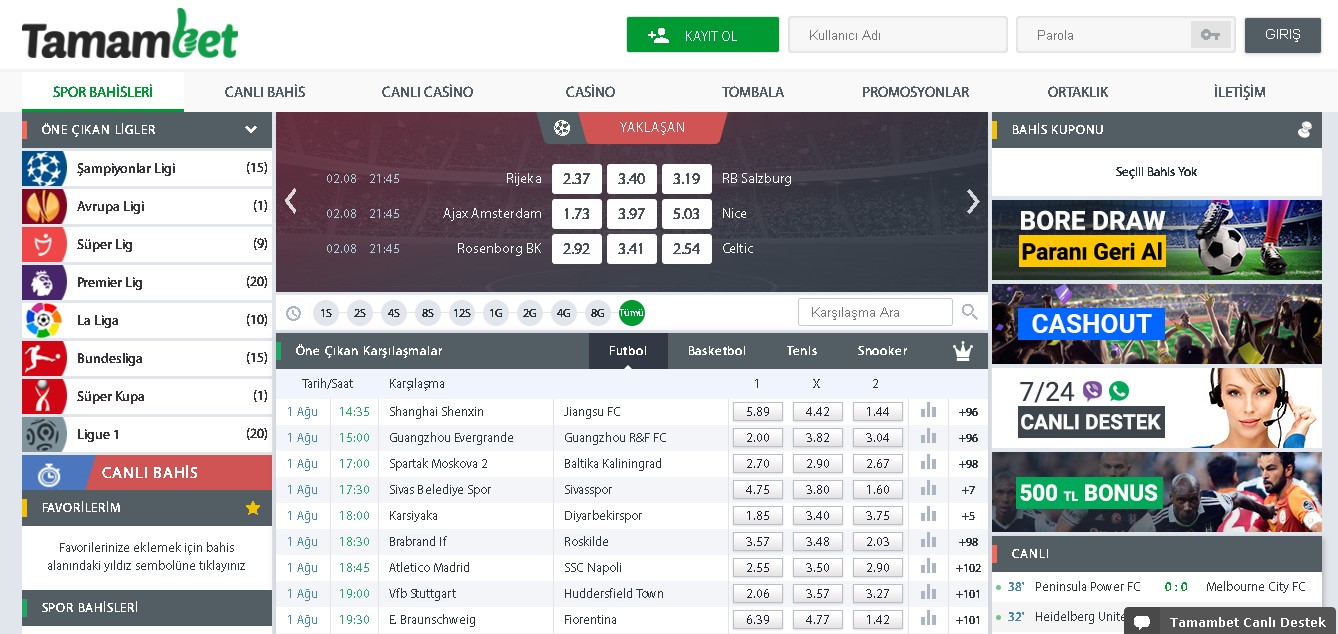This screenshot has width=1338, height=634.
Task: Collapse the Öne Çıkan Ligler panel chevron
Action: coord(251,129)
